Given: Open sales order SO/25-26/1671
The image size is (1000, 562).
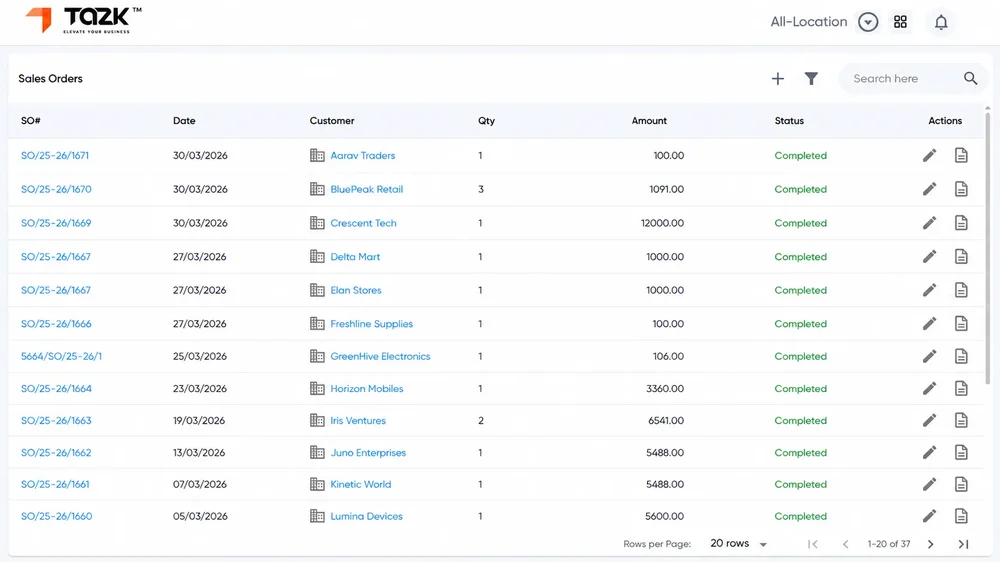Looking at the screenshot, I should 55,155.
